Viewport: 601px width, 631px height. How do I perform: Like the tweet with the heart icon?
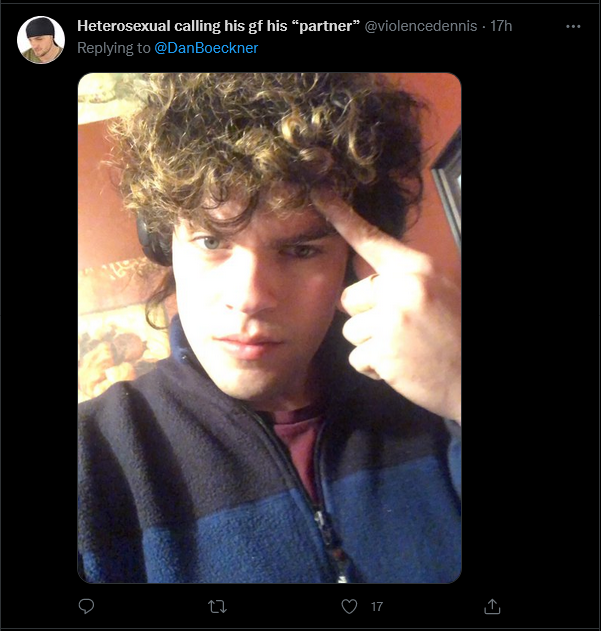coord(349,606)
